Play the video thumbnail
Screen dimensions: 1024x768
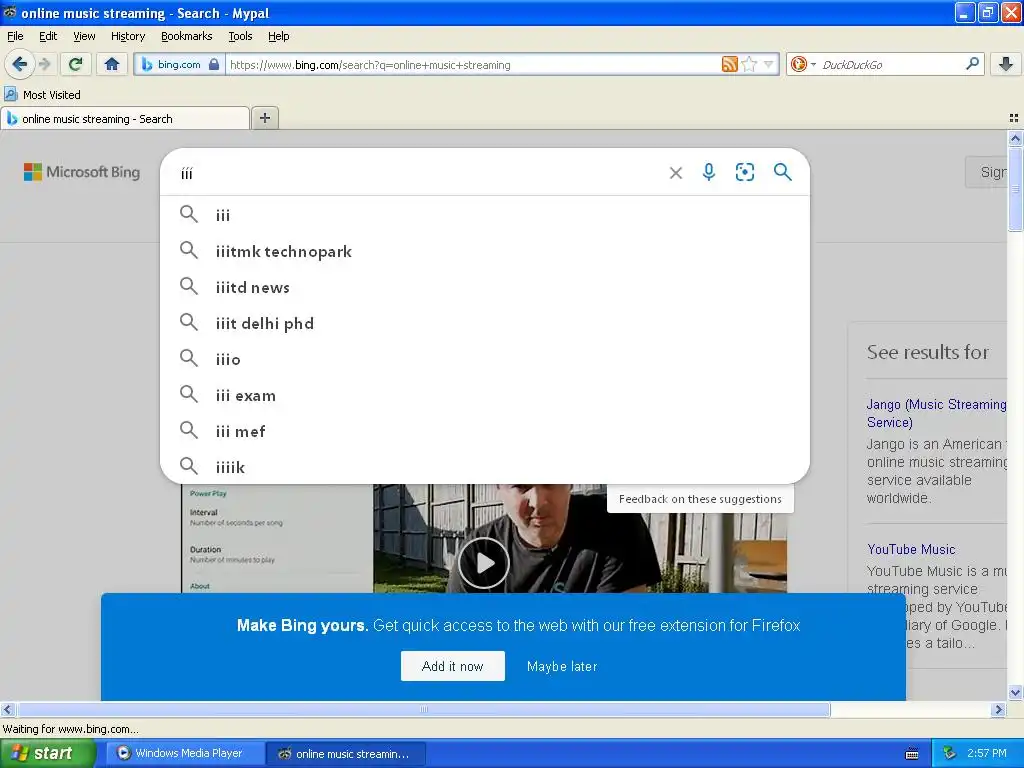(484, 563)
